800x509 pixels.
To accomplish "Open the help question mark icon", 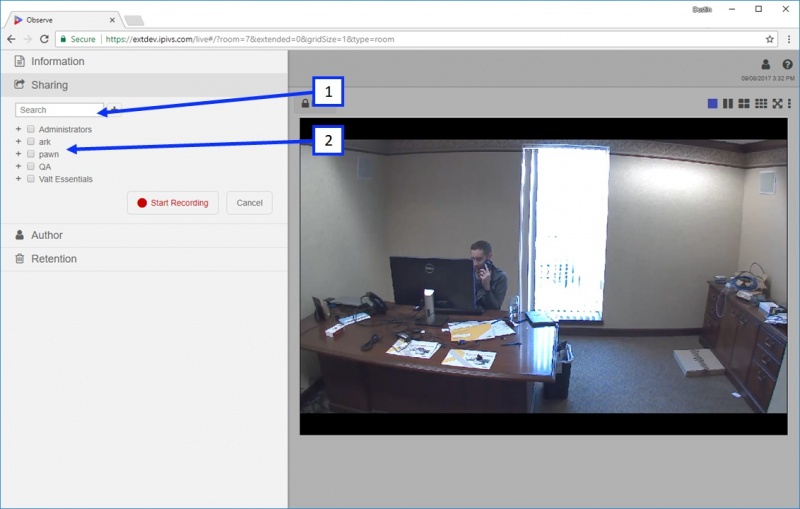I will [x=787, y=64].
